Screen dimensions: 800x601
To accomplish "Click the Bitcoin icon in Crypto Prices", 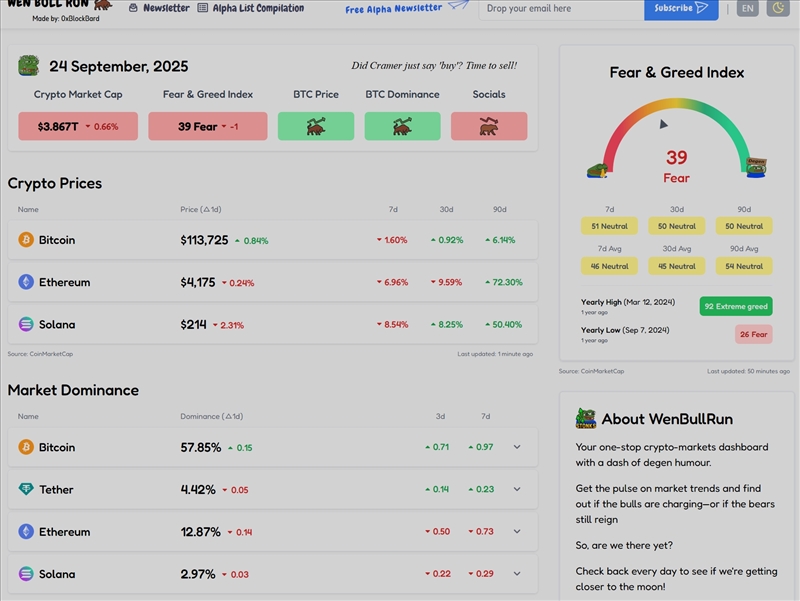I will (x=26, y=239).
